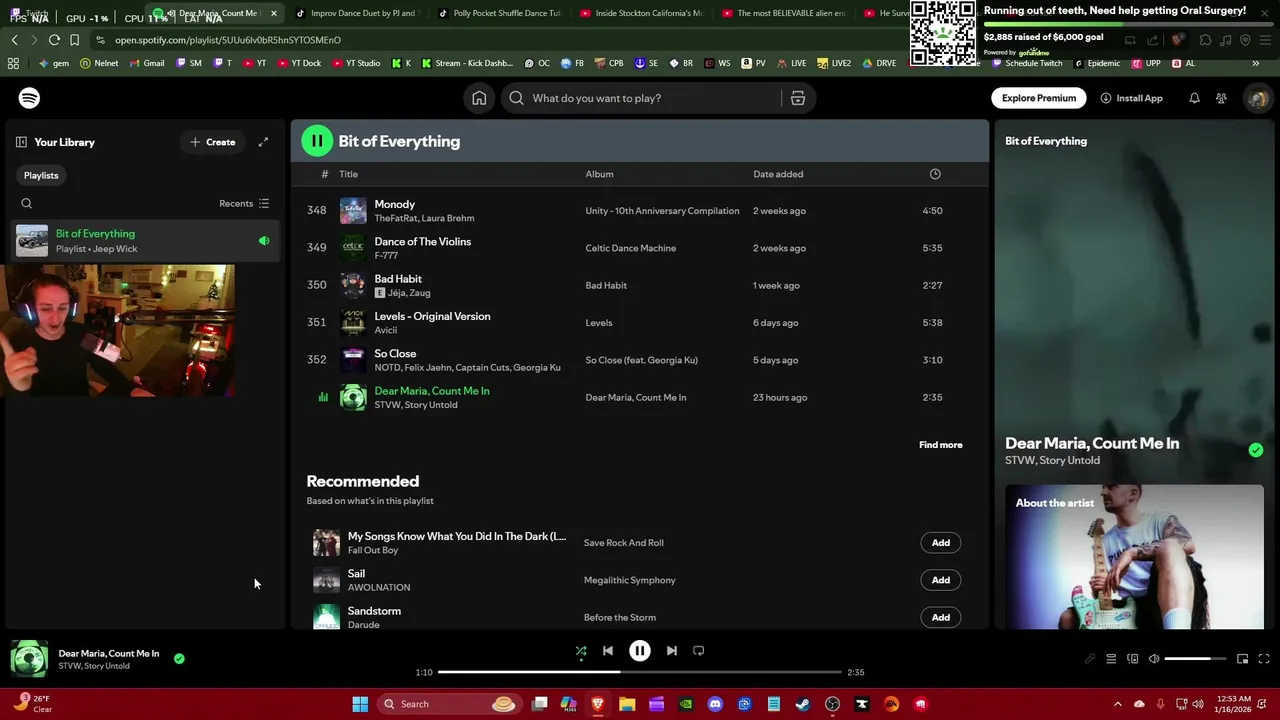Click the browser address bar URL
This screenshot has height=720, width=1280.
click(228, 40)
